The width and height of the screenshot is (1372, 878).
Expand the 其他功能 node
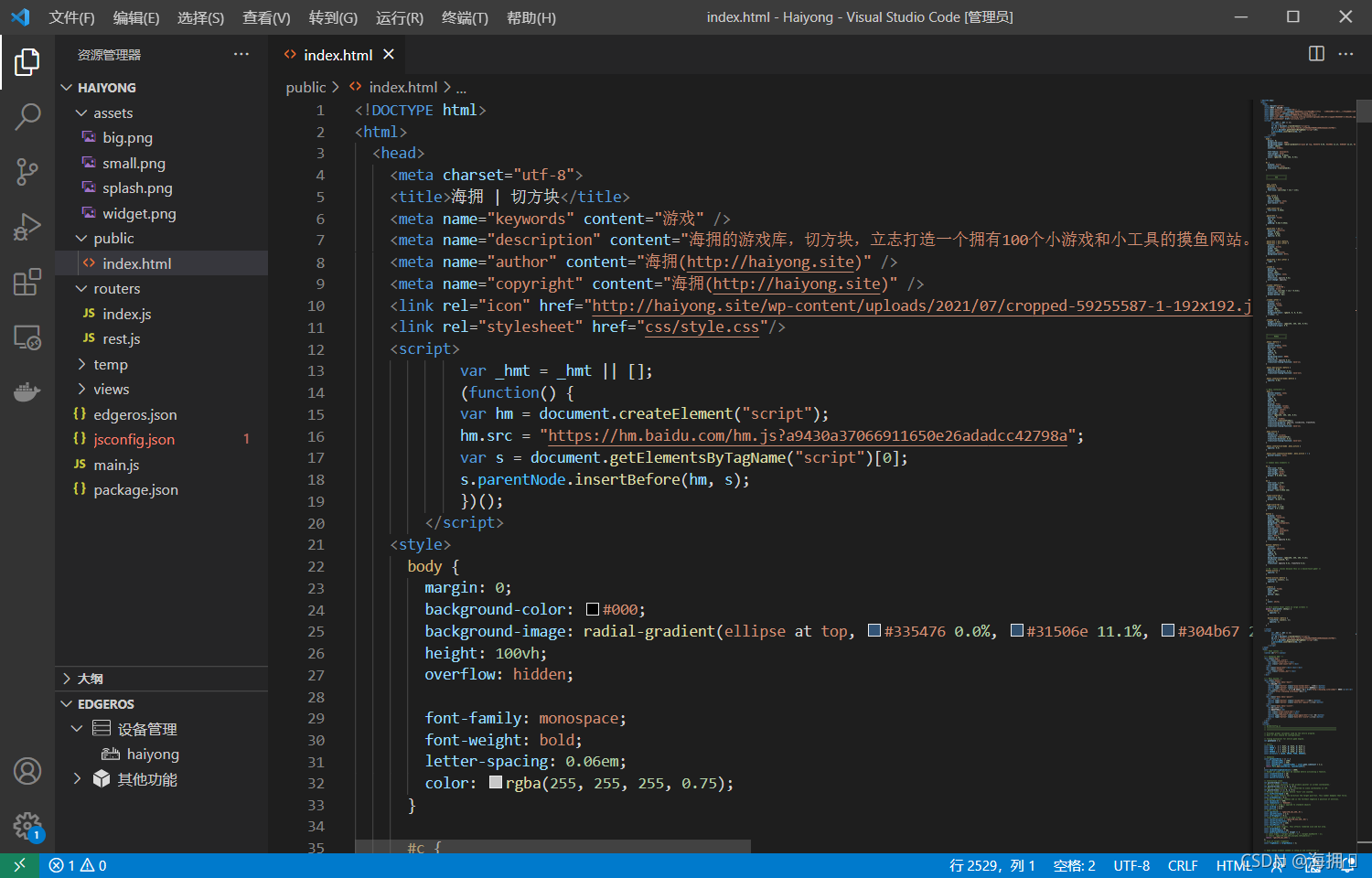[77, 778]
